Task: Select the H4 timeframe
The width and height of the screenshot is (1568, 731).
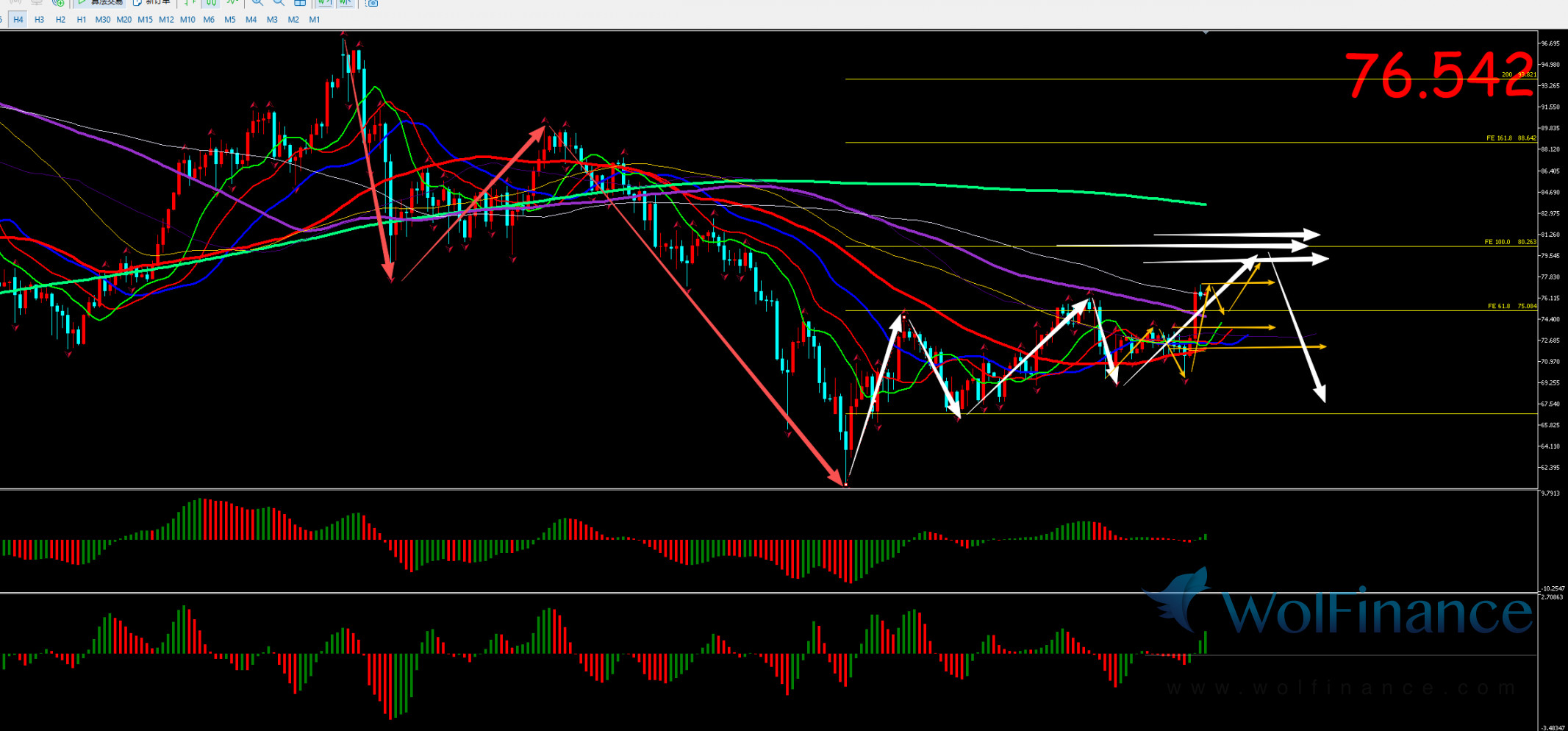Action: tap(18, 20)
